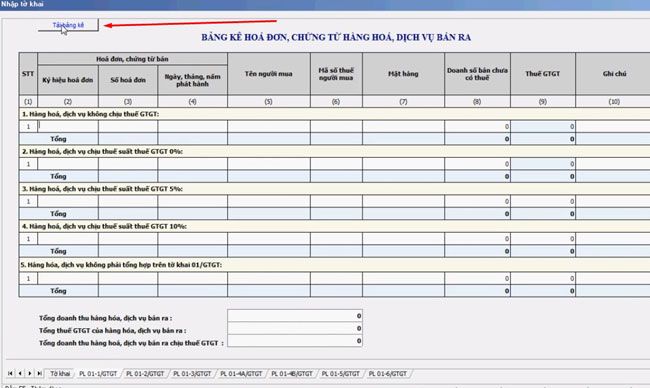Click Ký hiệu hoá đơn cell in 0% section
Screen dimensions: 650x388
68,164
